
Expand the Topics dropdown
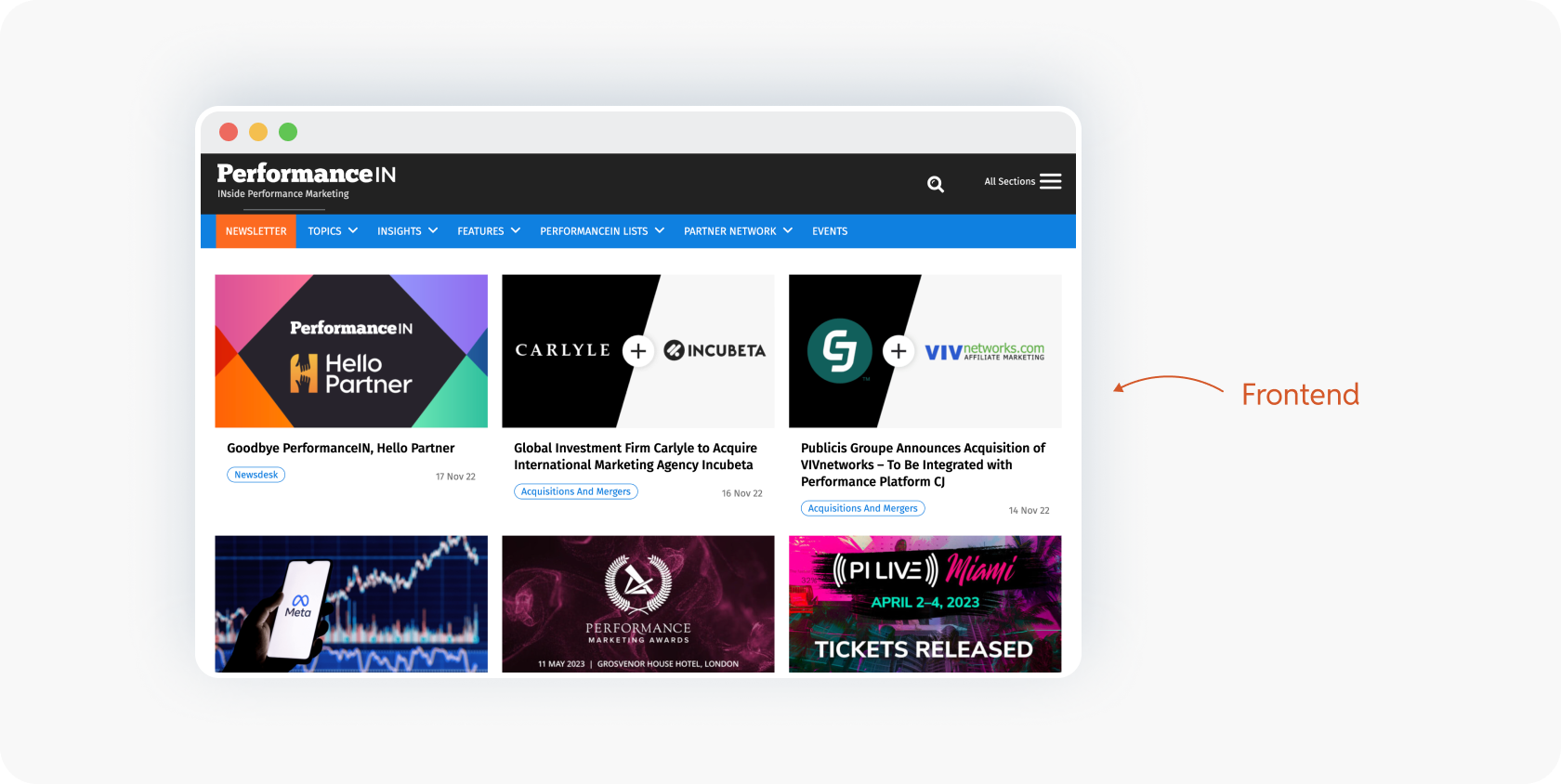[x=333, y=231]
